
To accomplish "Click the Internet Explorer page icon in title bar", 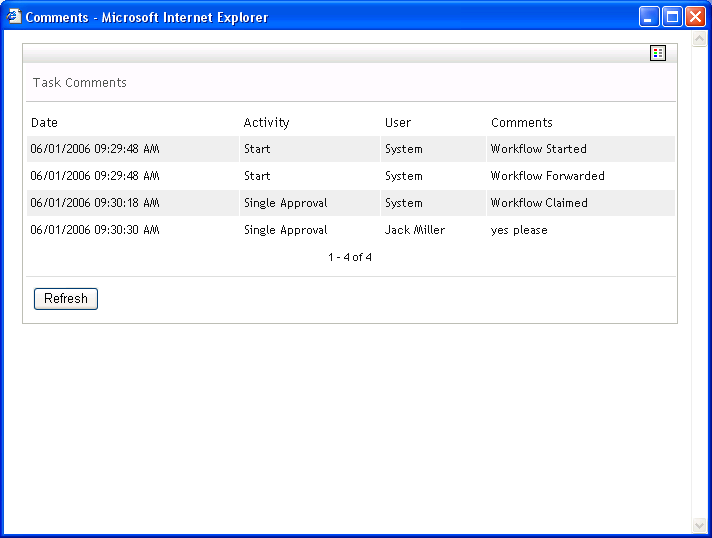I will pos(13,16).
